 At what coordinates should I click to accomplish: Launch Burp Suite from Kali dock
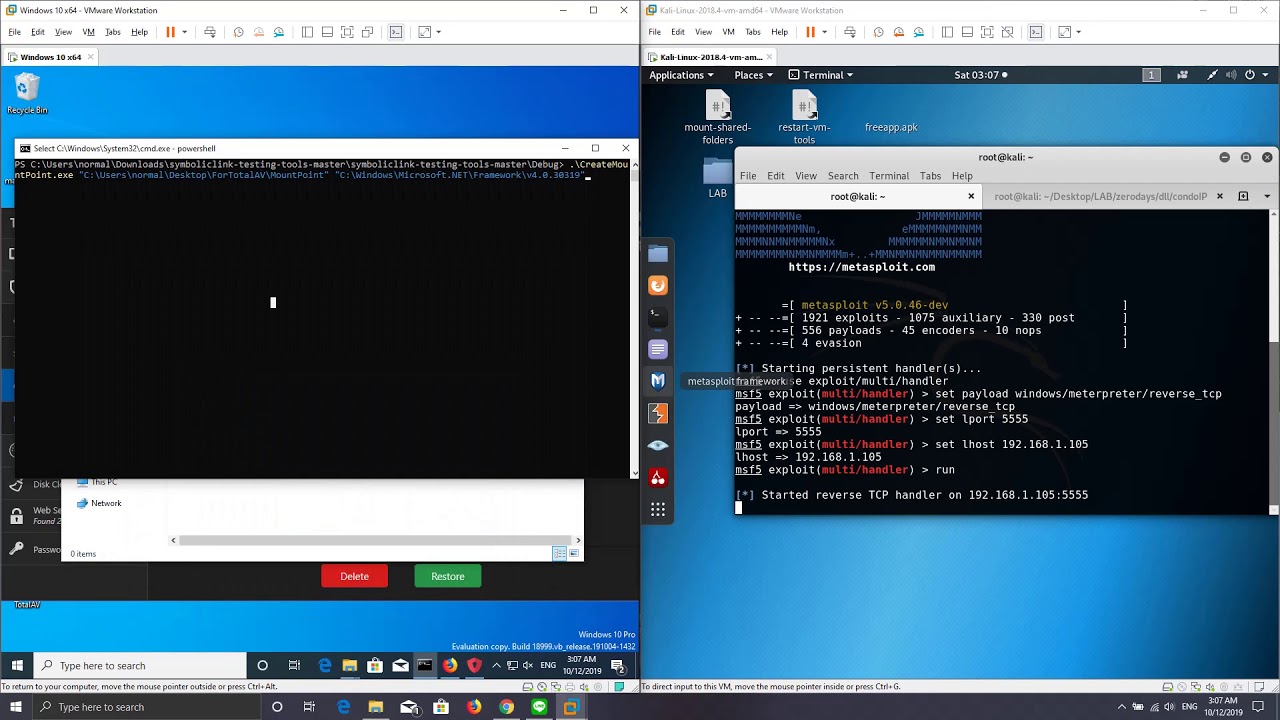(658, 413)
